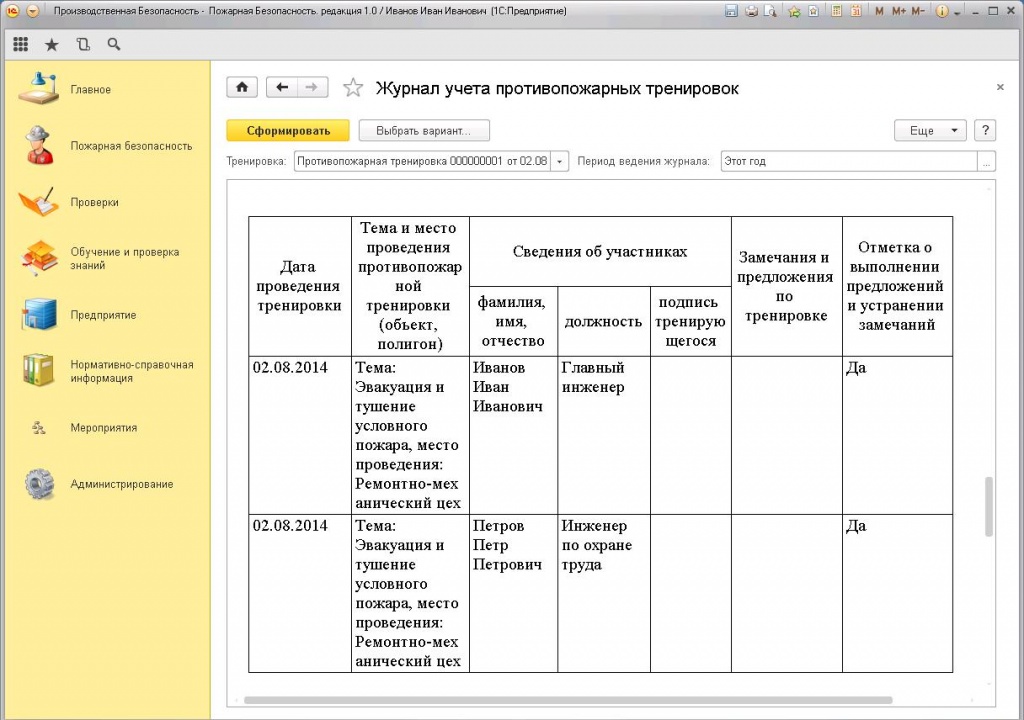Navigate back with the left arrow
Viewport: 1024px width, 720px height.
click(x=282, y=87)
